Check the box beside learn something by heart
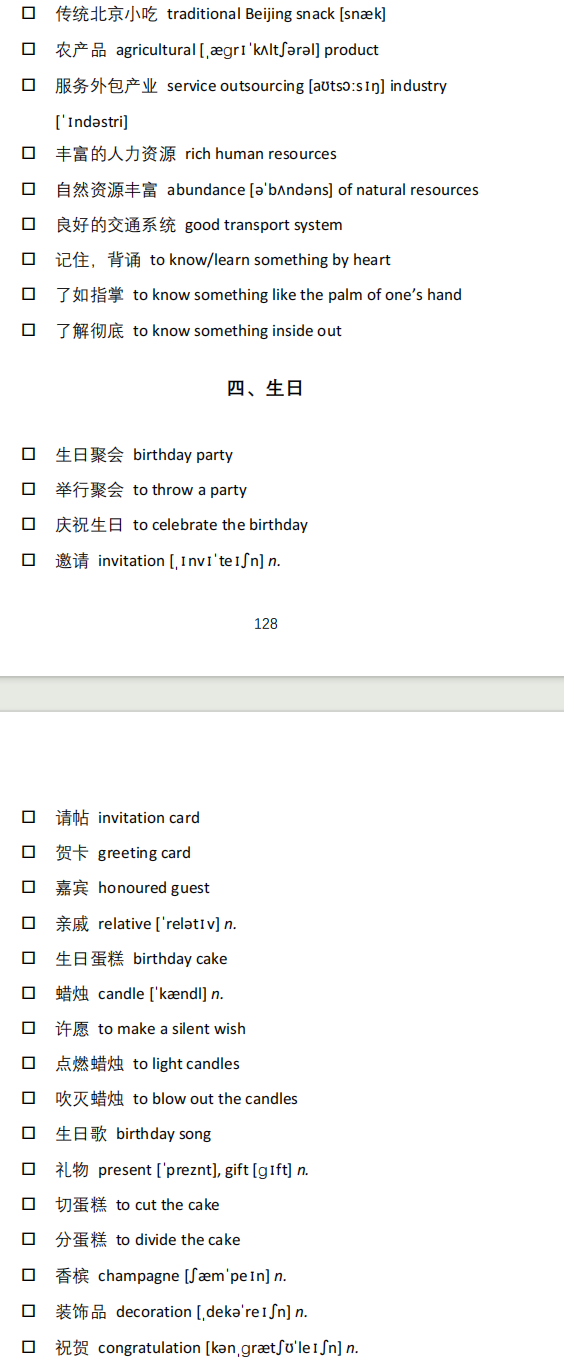564x1368 pixels. [x=29, y=259]
